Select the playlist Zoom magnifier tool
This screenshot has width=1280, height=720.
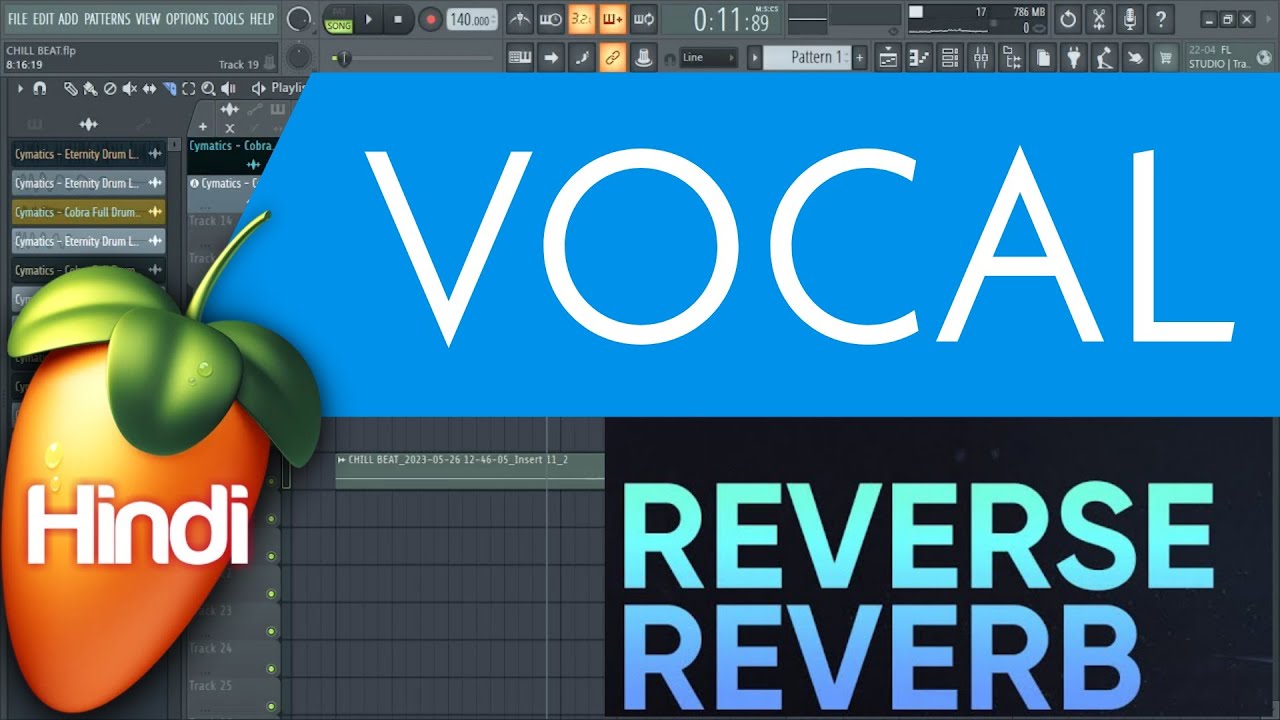pyautogui.click(x=208, y=88)
